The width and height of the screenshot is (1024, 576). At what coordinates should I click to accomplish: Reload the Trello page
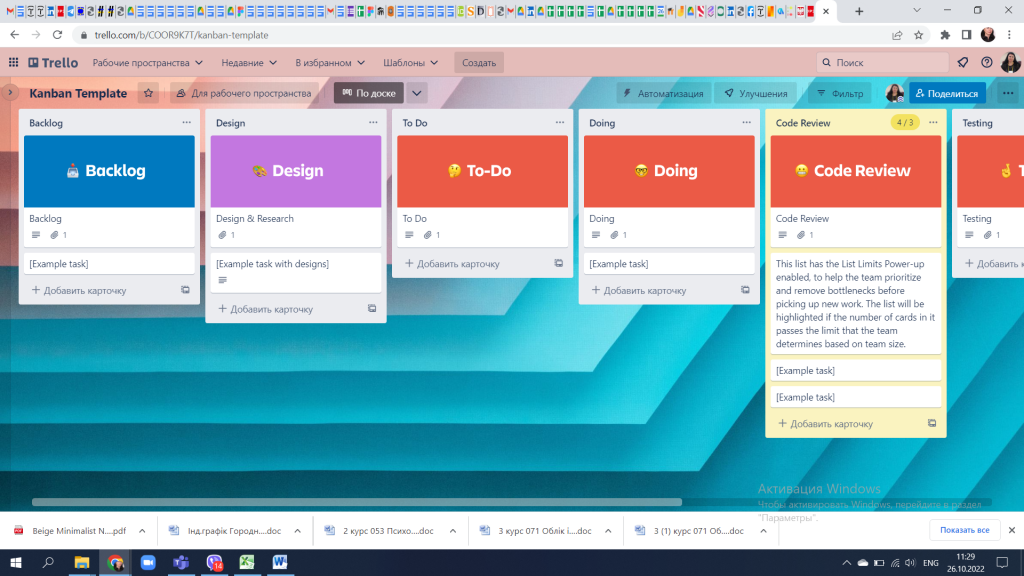pyautogui.click(x=57, y=35)
